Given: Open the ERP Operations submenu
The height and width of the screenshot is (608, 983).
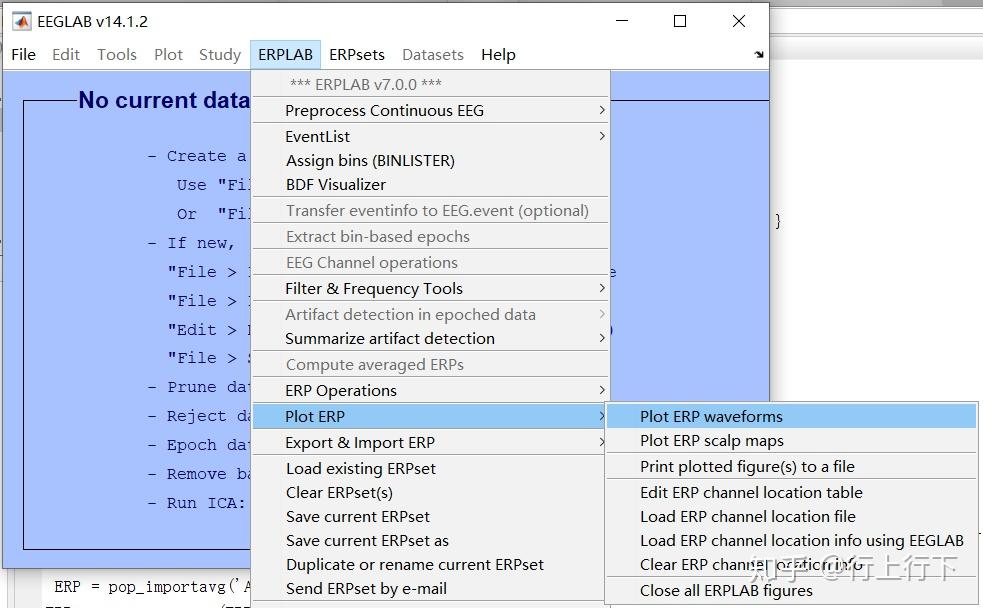Looking at the screenshot, I should [341, 390].
